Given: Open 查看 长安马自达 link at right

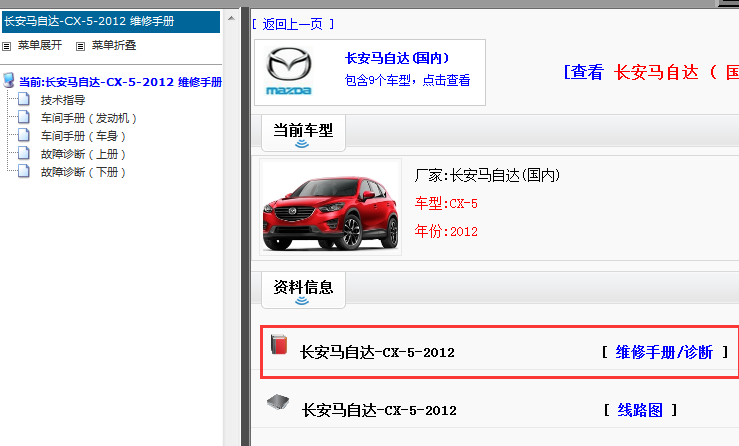Looking at the screenshot, I should 651,72.
